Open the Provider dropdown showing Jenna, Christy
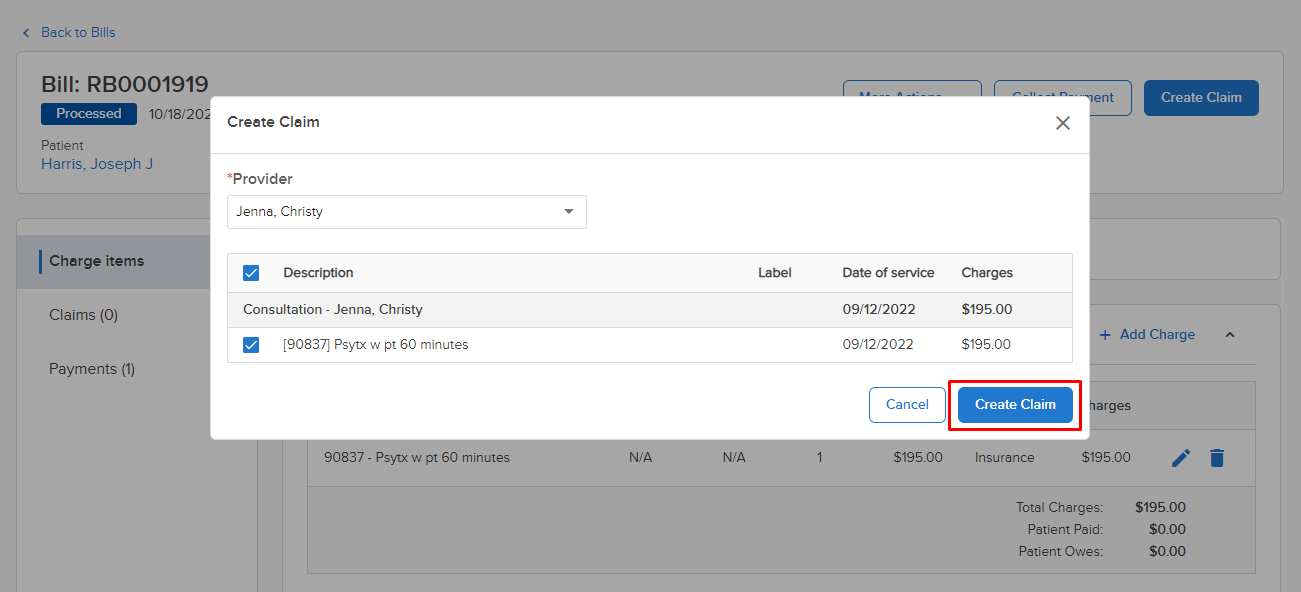Screen dimensions: 1301x592 407,212
